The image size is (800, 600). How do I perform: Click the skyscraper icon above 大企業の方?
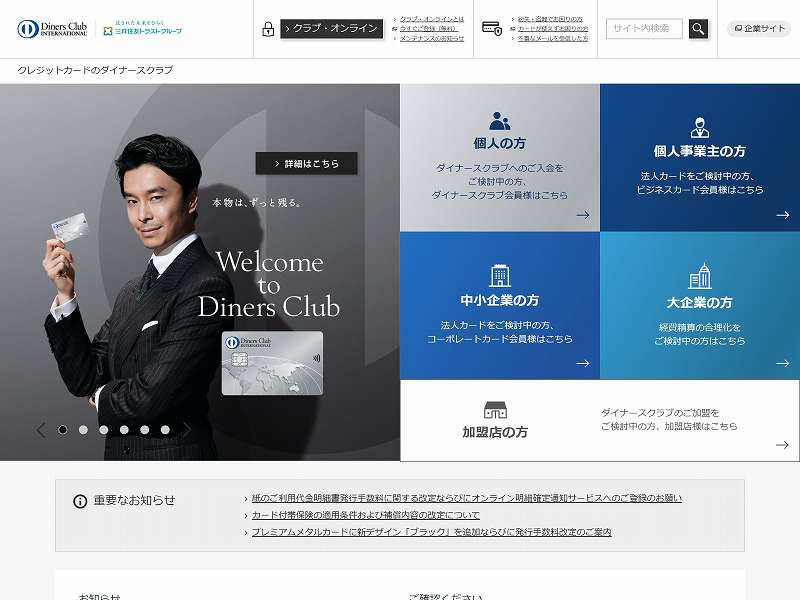699,276
